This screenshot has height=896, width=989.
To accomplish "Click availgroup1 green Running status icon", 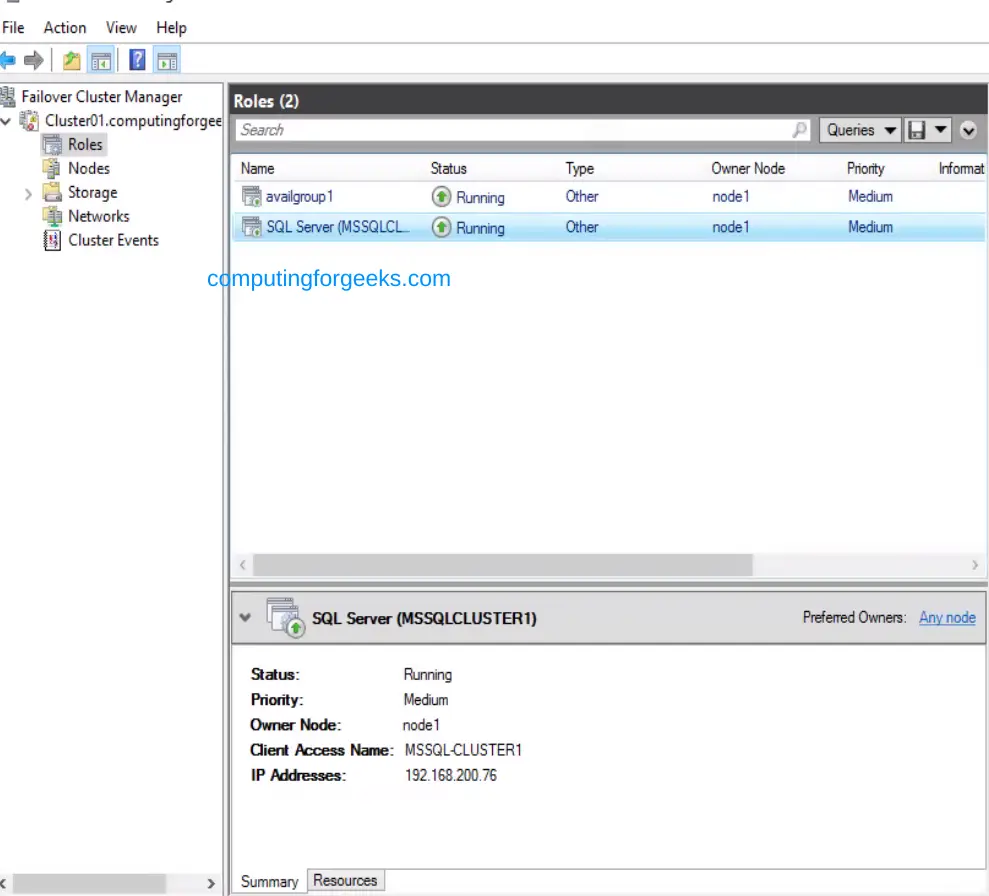I will pos(442,197).
